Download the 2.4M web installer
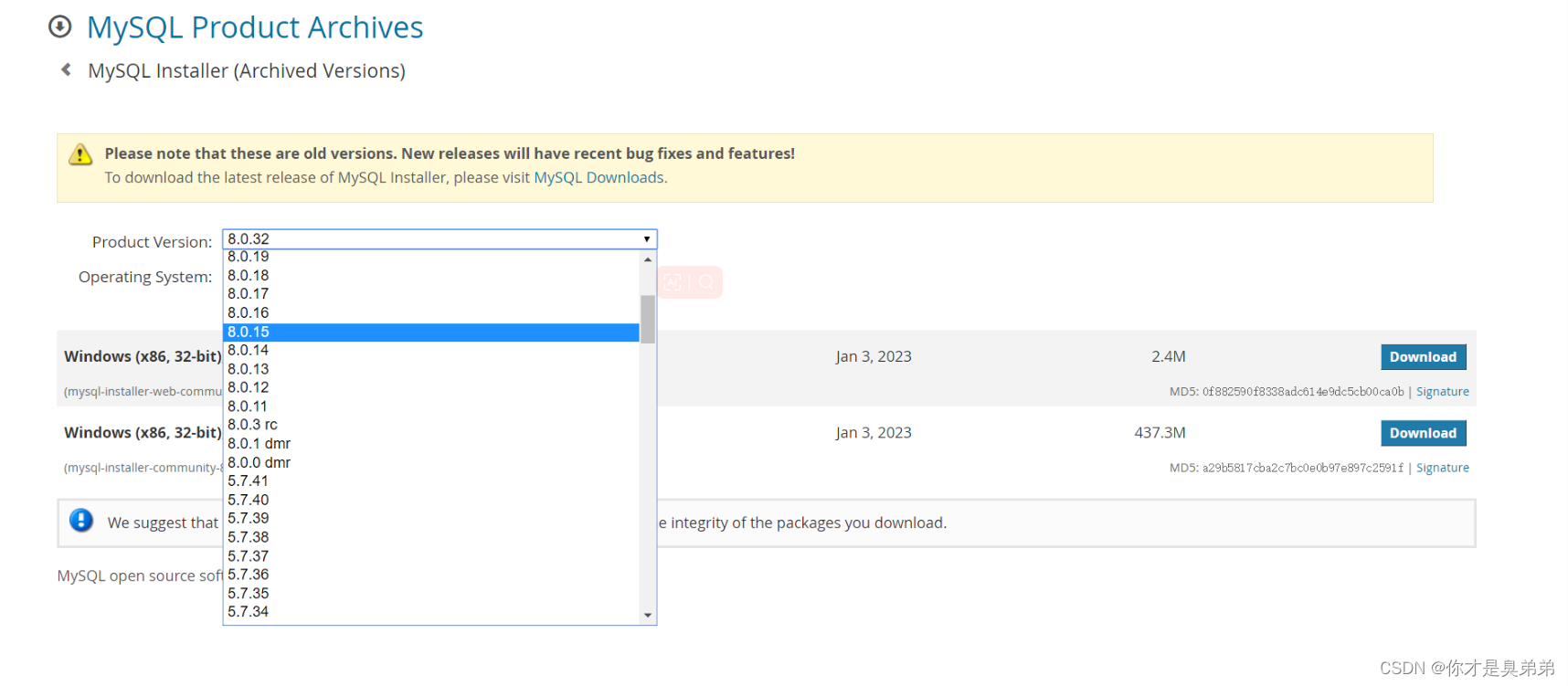Screen dimensions: 1568x686 pyautogui.click(x=1423, y=356)
